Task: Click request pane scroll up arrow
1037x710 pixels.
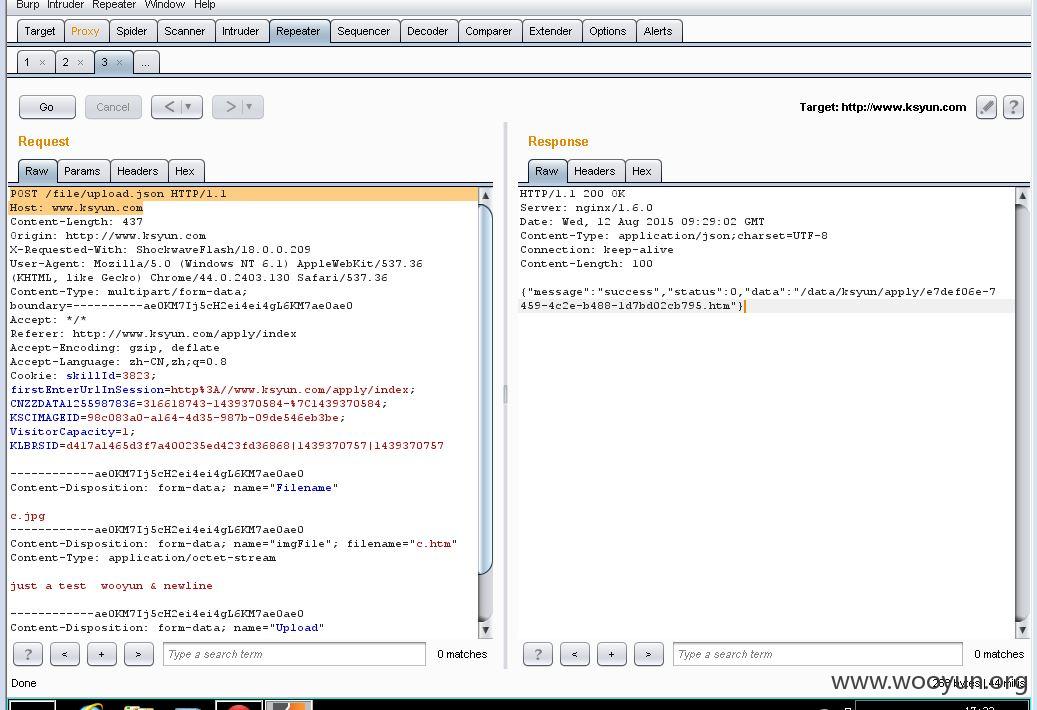Action: (485, 196)
